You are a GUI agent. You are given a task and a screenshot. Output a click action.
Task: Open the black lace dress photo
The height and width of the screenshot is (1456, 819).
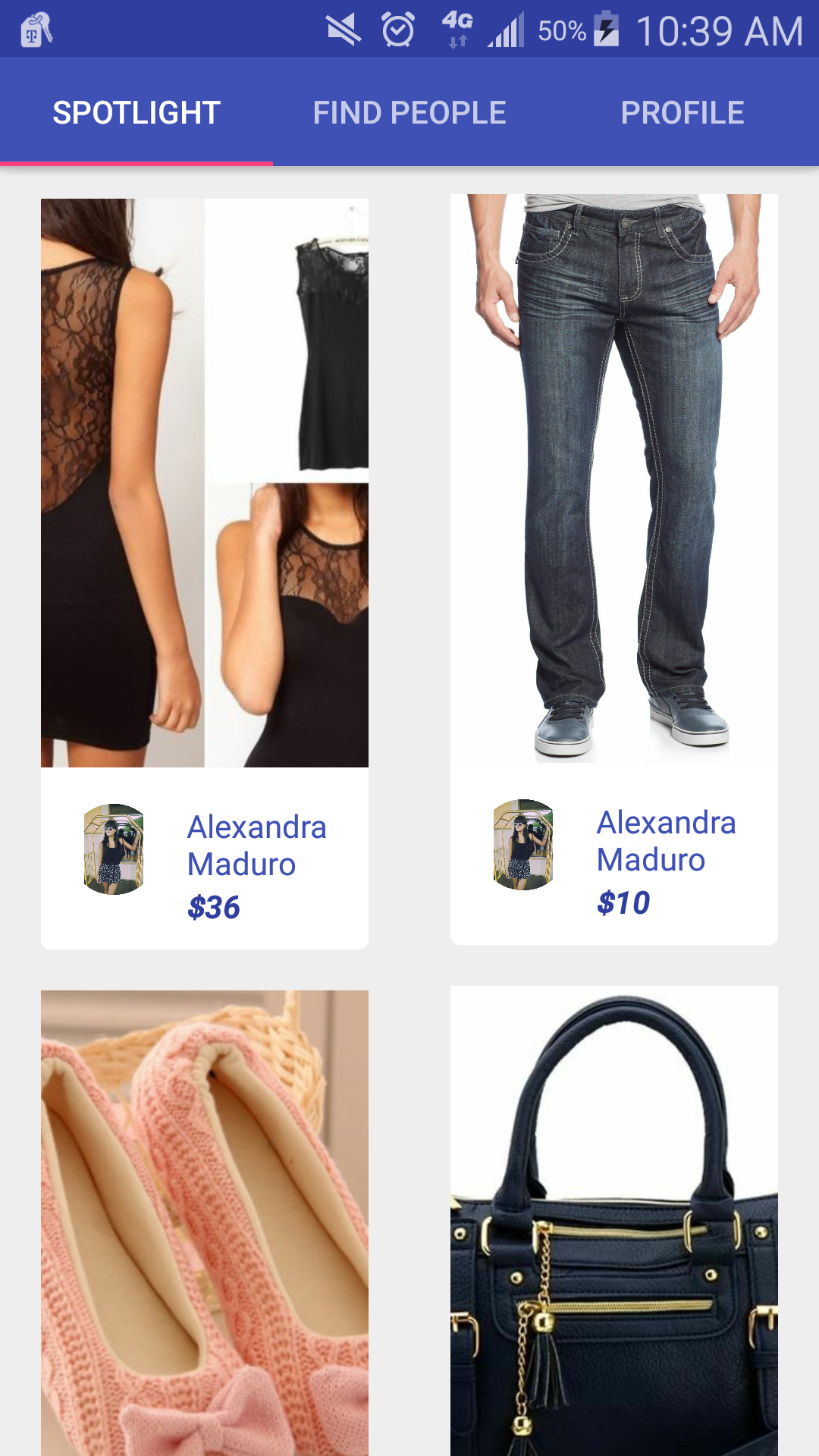pyautogui.click(x=205, y=483)
